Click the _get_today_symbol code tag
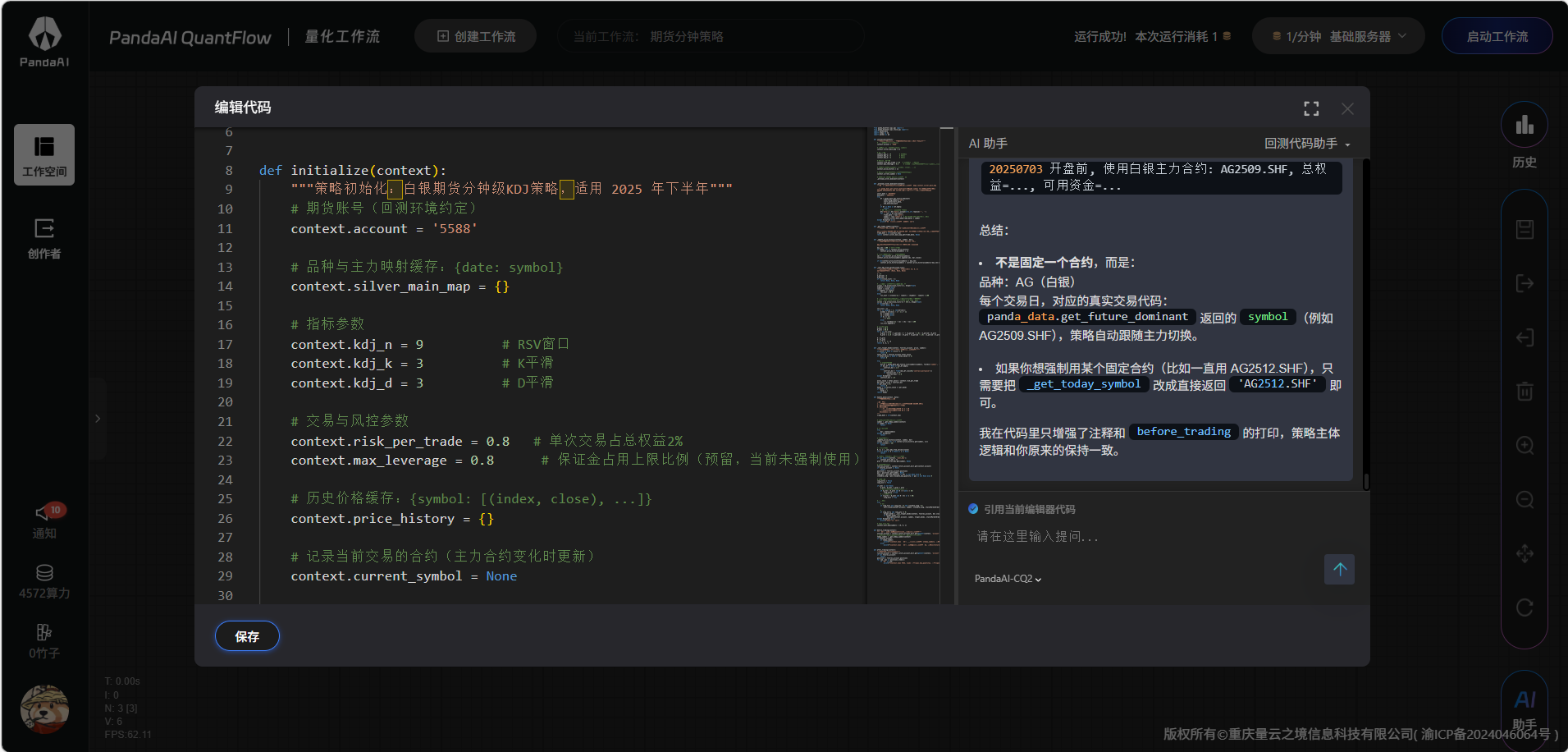 1083,384
